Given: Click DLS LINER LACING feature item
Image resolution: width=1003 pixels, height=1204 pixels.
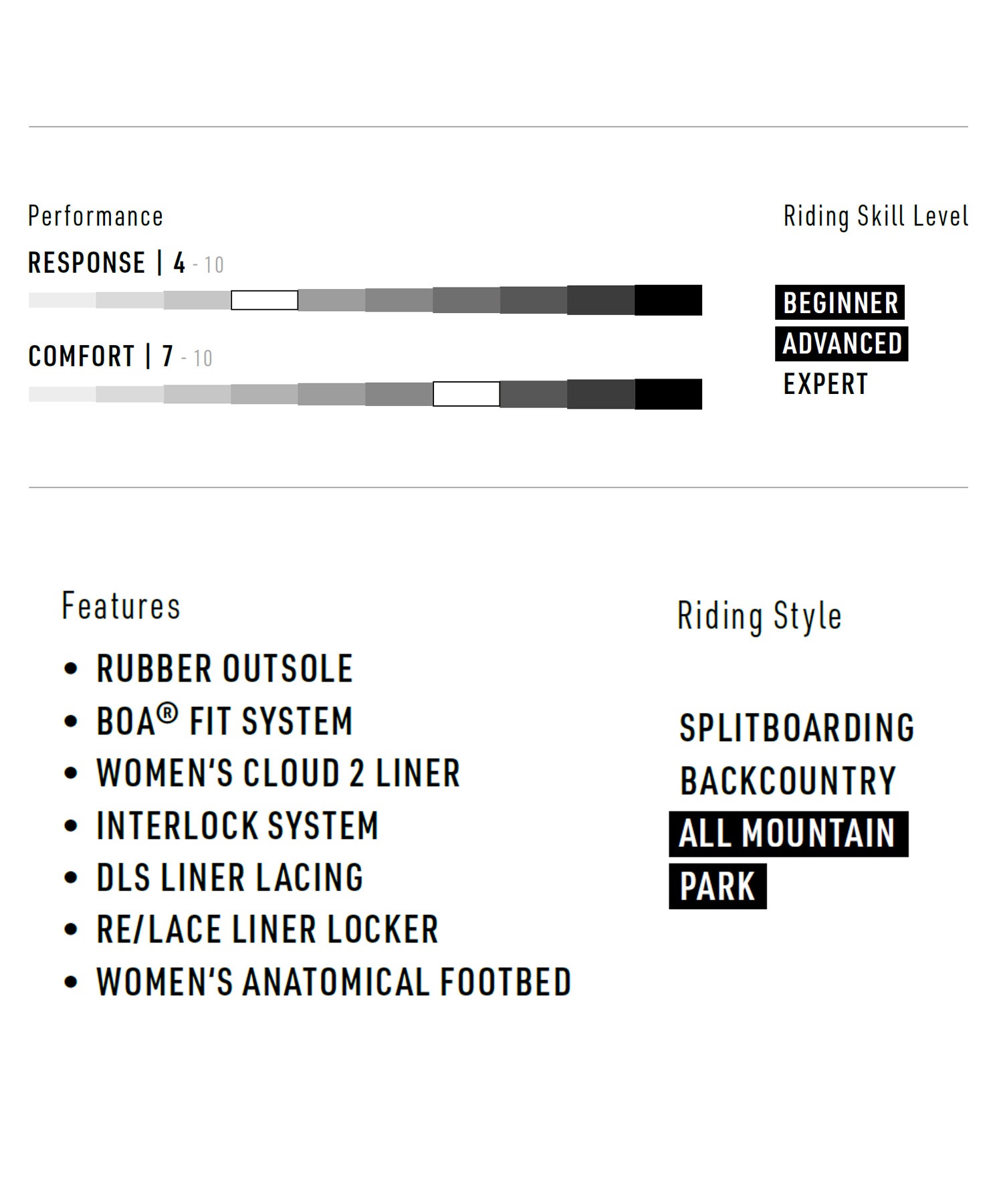Looking at the screenshot, I should pyautogui.click(x=230, y=878).
